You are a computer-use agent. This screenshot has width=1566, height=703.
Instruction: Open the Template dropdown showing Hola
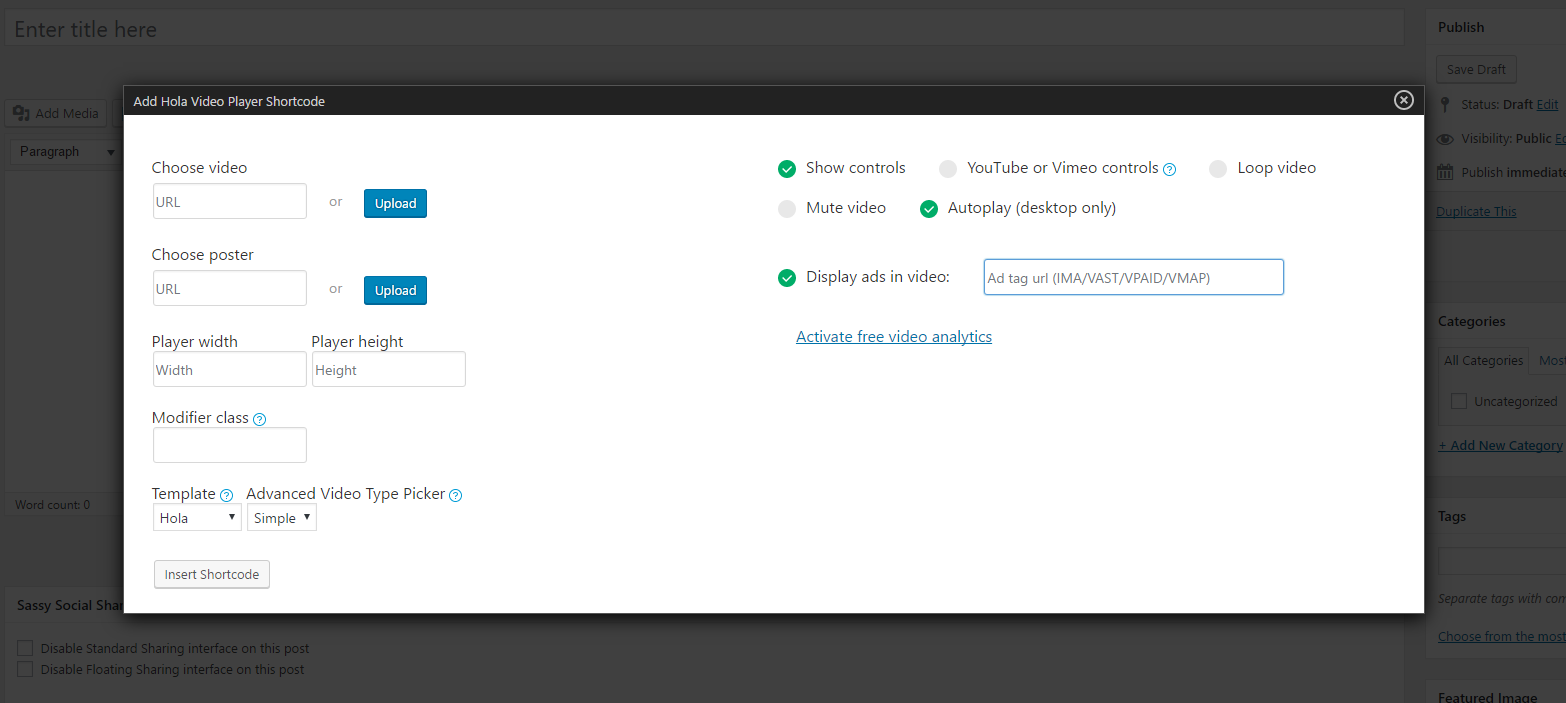click(x=197, y=518)
